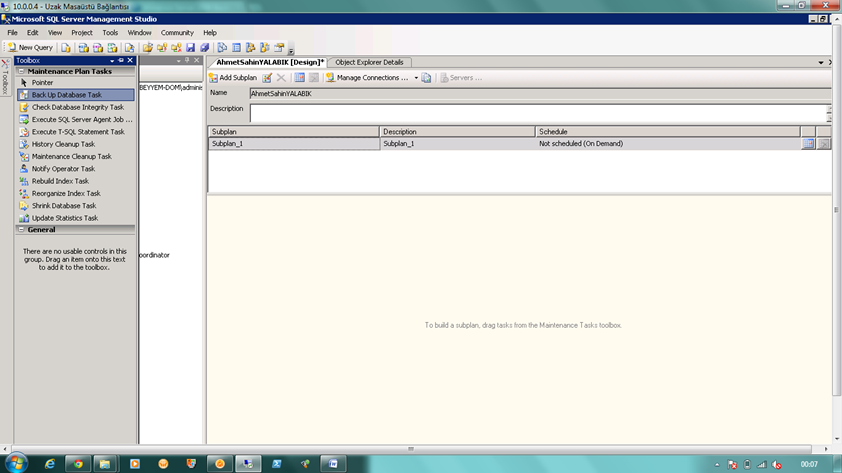The height and width of the screenshot is (473, 842).
Task: Open Microsoft Word from the taskbar
Action: [x=333, y=464]
